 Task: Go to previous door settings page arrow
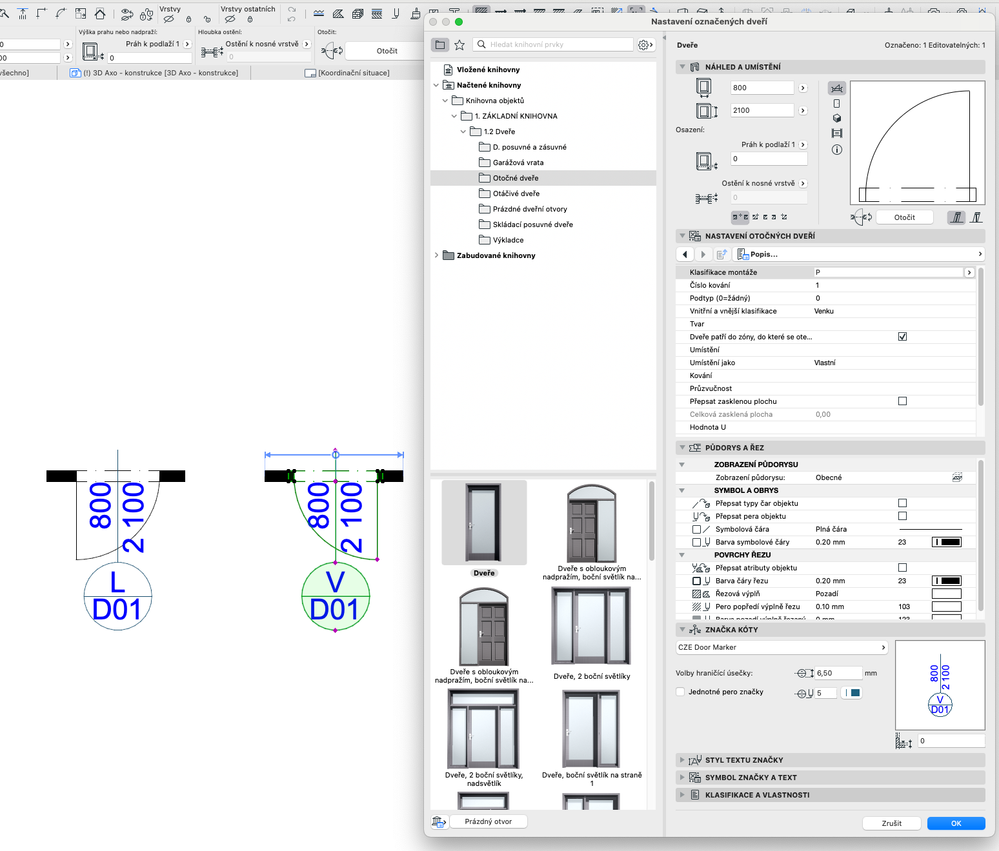pos(685,254)
